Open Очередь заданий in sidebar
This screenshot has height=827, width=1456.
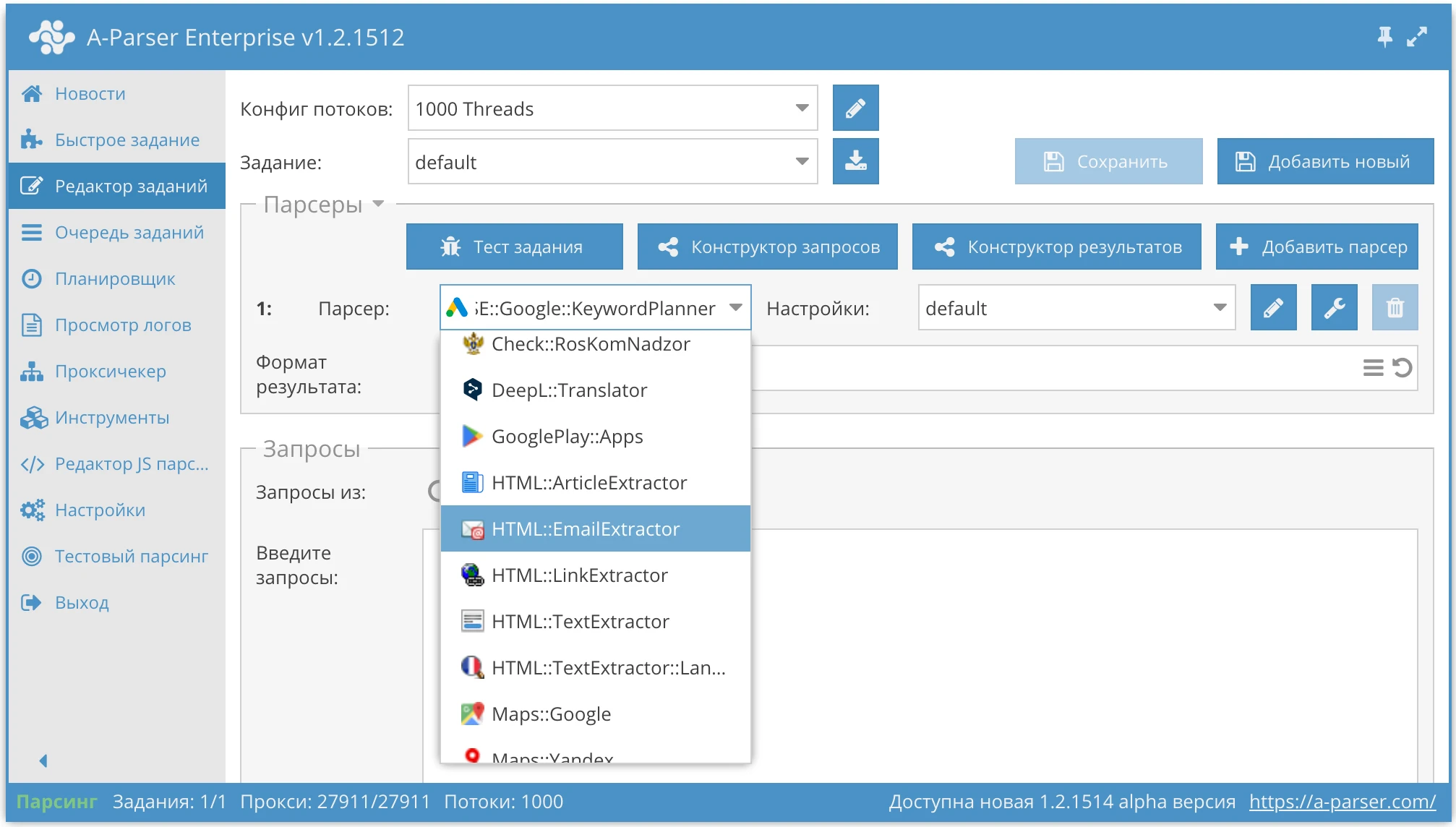tap(129, 232)
